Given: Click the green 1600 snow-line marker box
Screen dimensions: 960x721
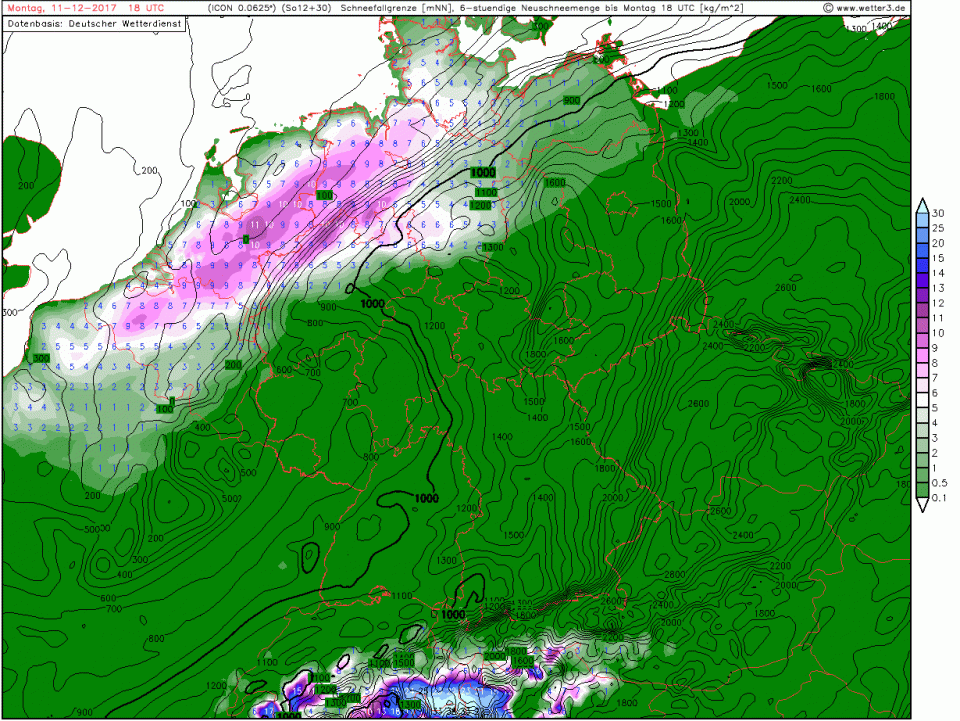Looking at the screenshot, I should tap(555, 182).
